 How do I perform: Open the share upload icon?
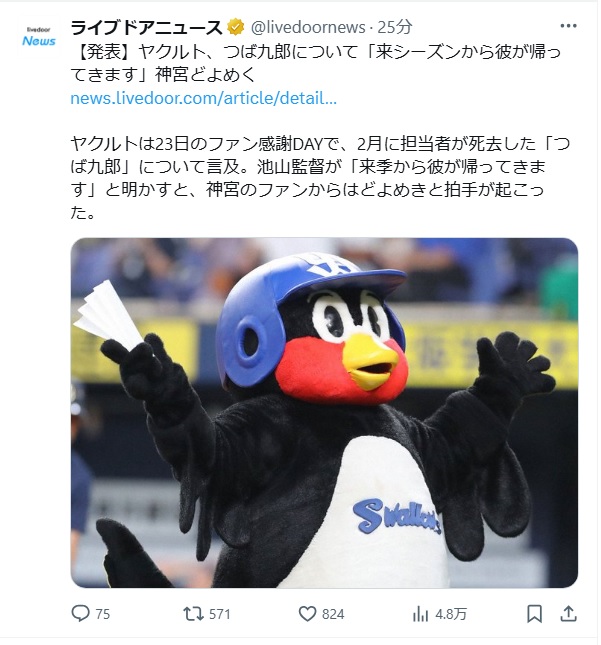tap(568, 614)
